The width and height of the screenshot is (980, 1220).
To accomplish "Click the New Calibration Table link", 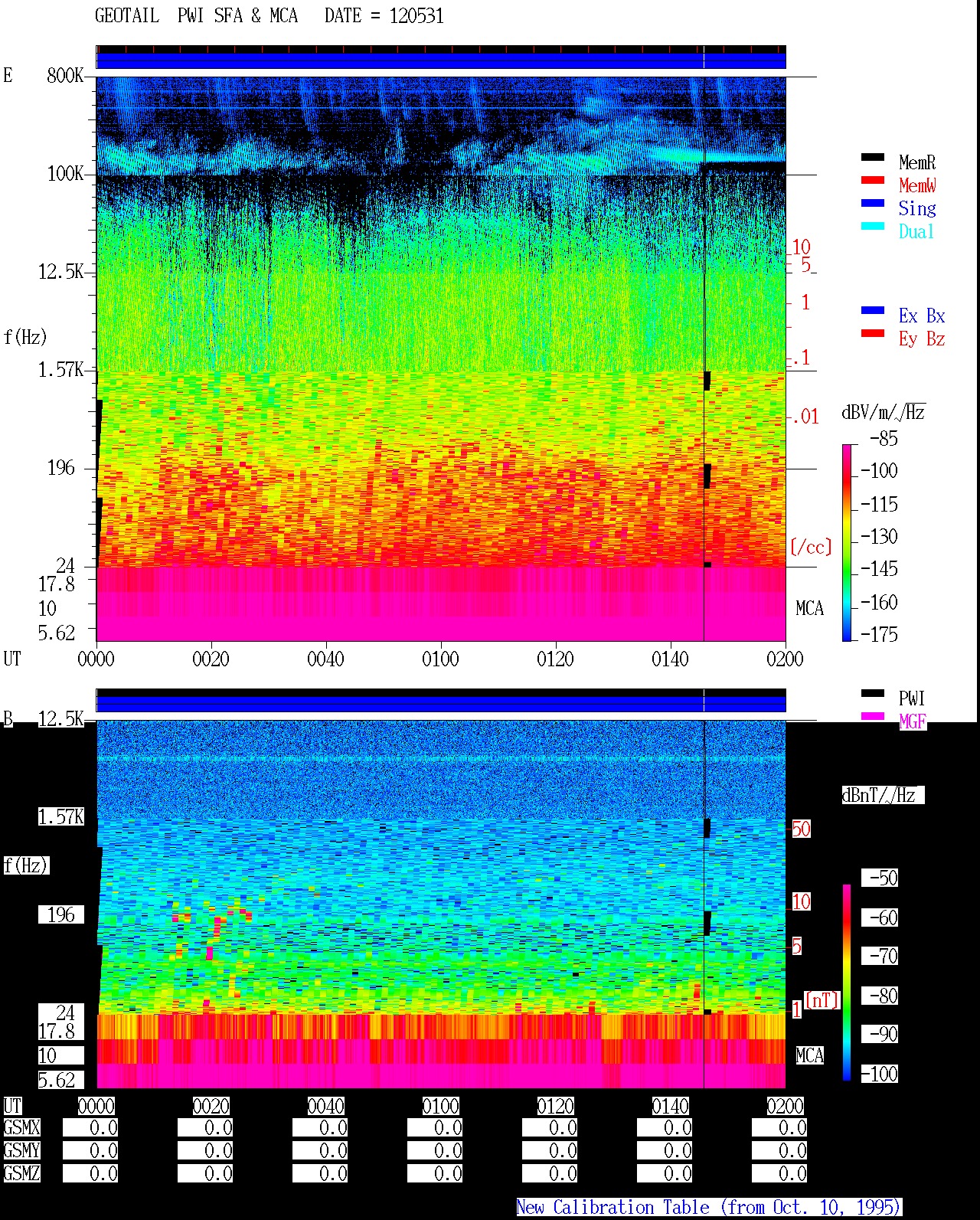I will (x=709, y=1207).
